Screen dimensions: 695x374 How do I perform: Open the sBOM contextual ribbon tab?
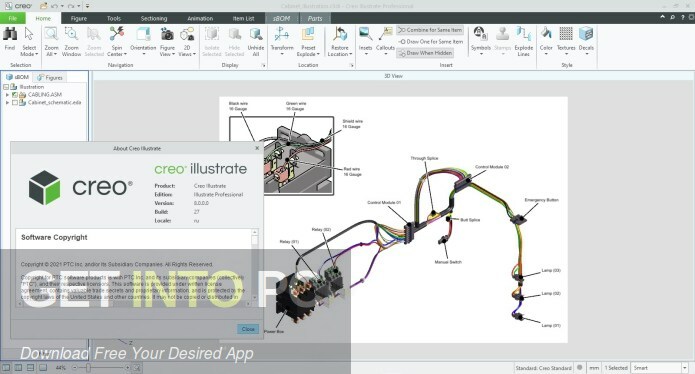281,18
